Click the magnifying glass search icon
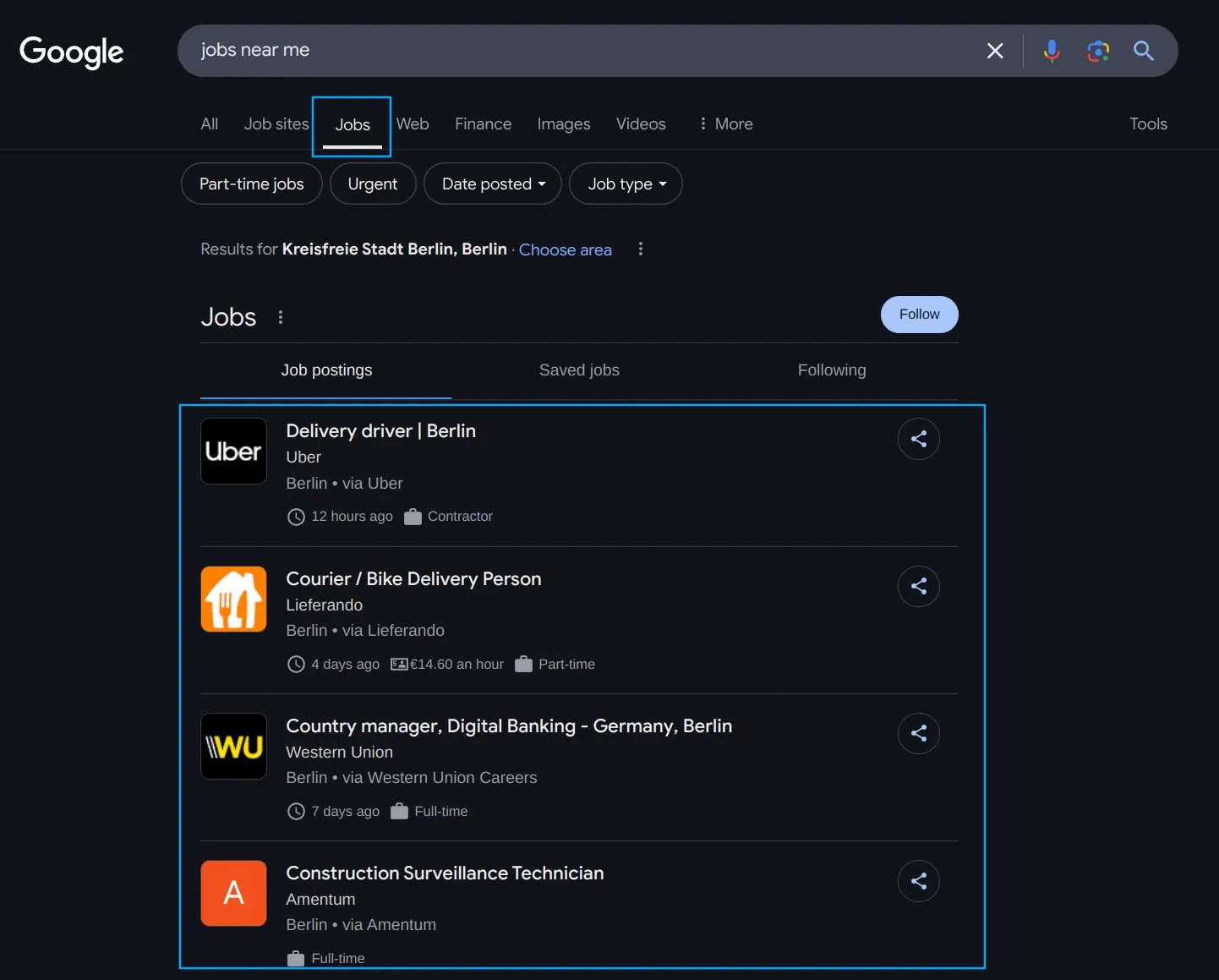Image resolution: width=1219 pixels, height=980 pixels. 1143,51
